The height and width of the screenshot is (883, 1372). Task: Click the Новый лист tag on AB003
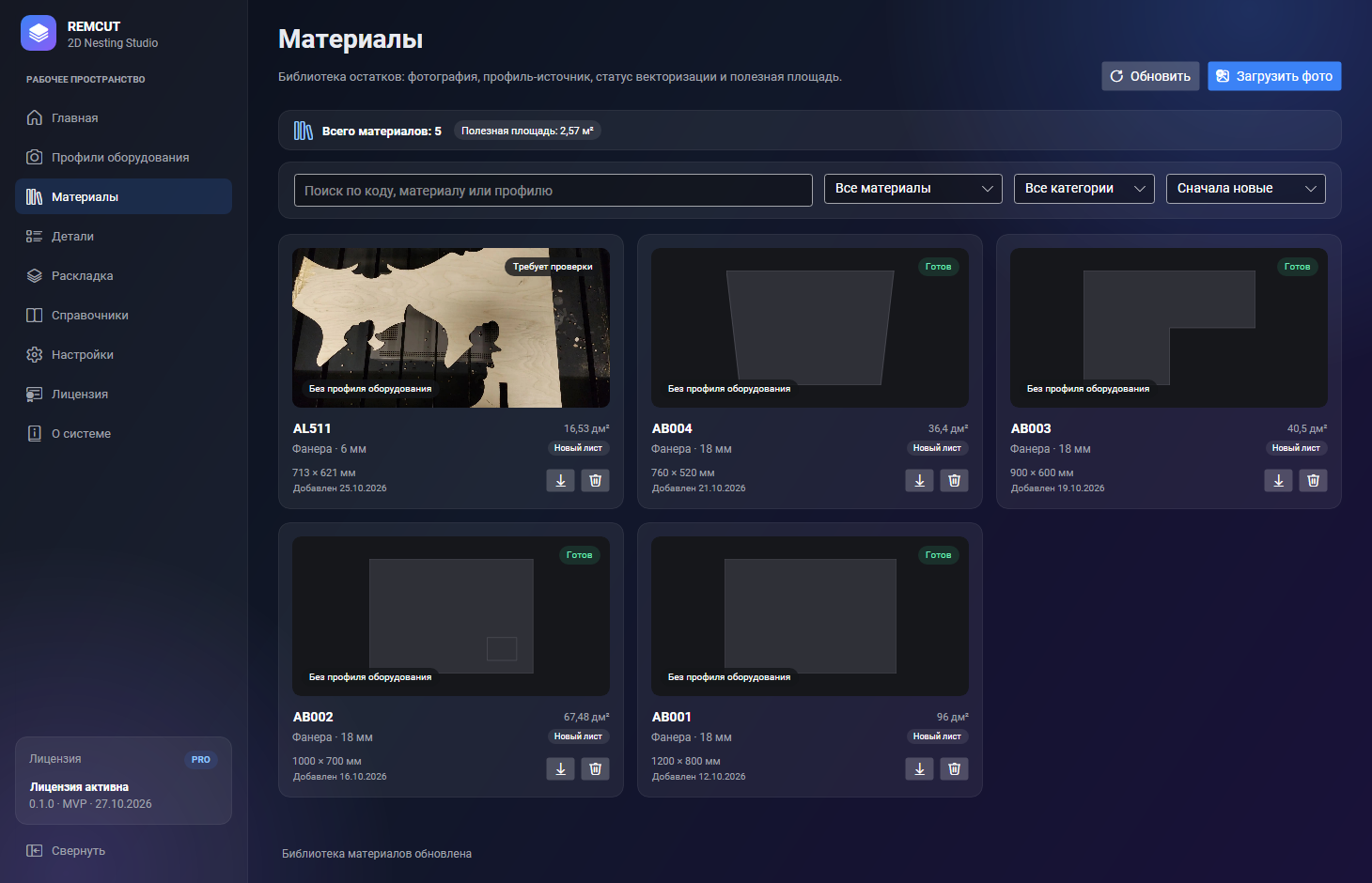(1296, 448)
